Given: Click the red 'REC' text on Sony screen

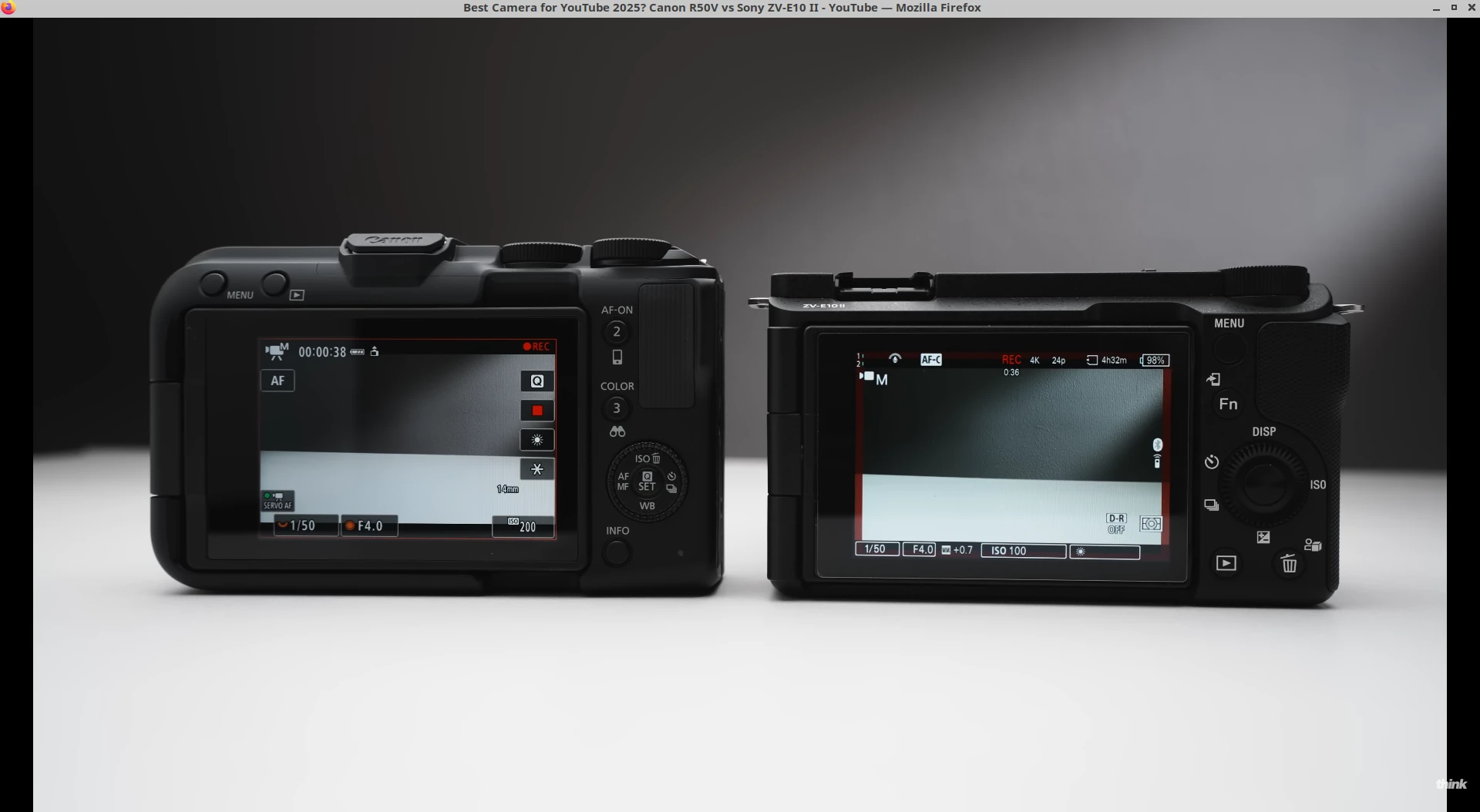Looking at the screenshot, I should [x=1011, y=360].
